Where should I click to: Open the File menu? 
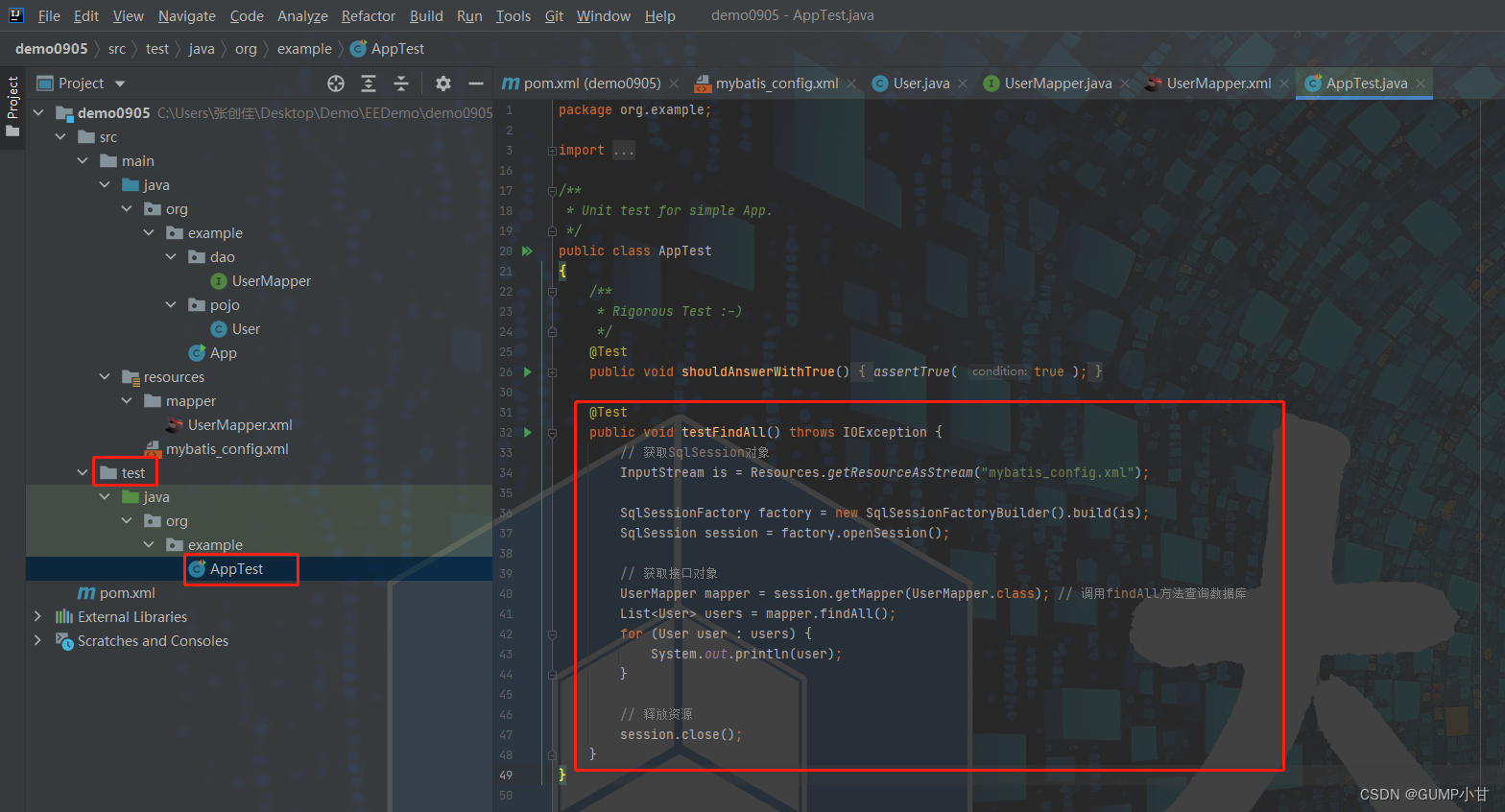coord(49,16)
